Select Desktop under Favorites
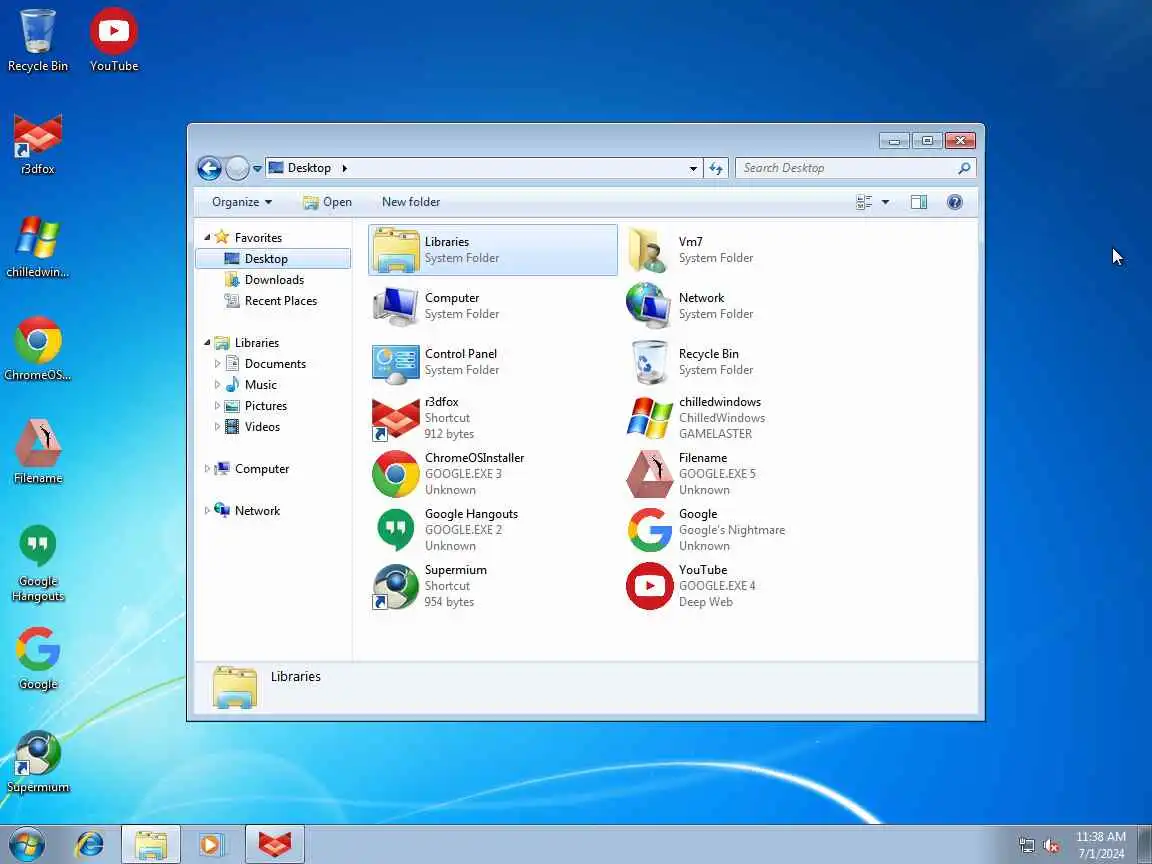The width and height of the screenshot is (1152, 864). pos(273,259)
